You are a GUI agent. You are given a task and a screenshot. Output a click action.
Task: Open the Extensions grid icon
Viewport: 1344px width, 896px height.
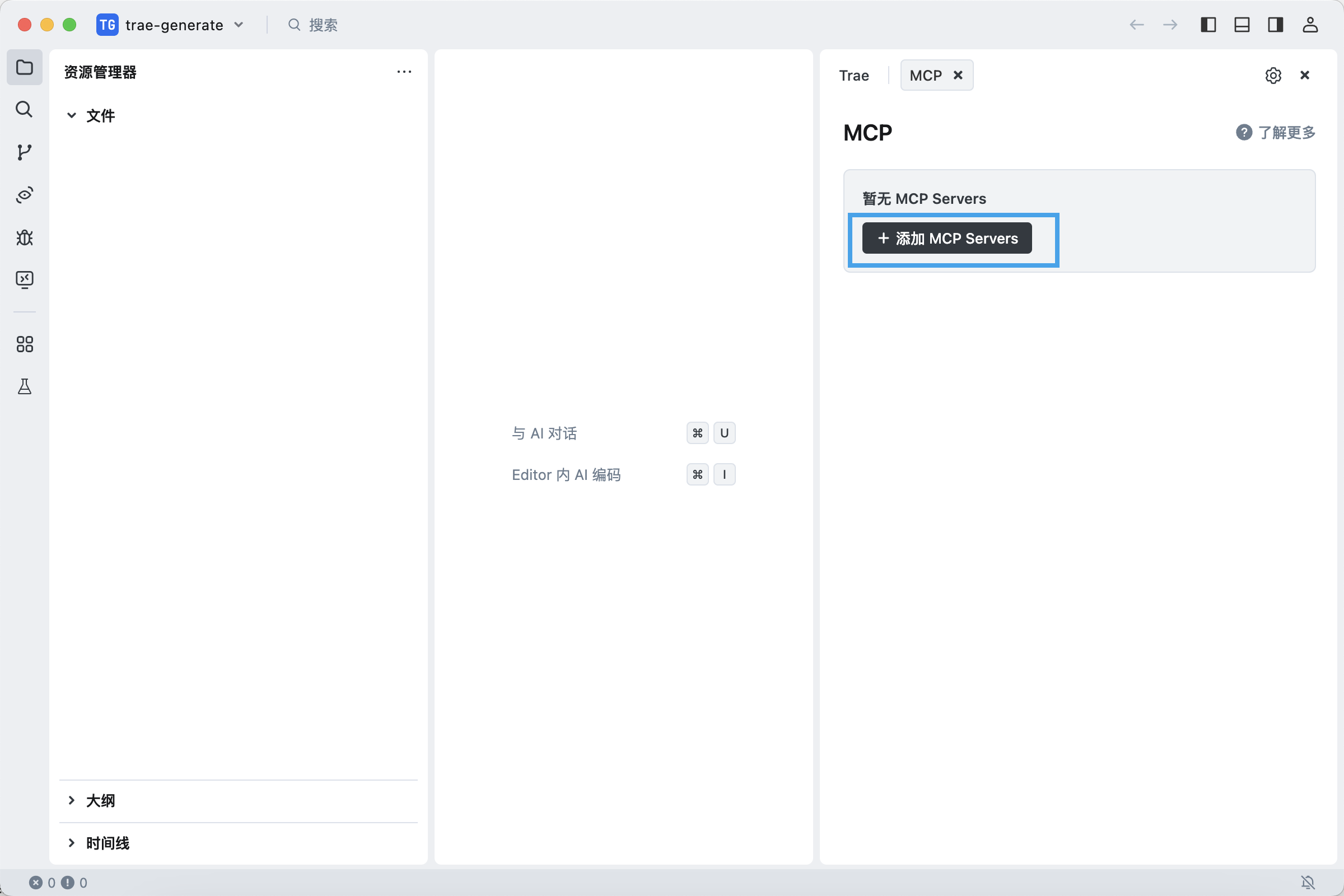point(24,344)
